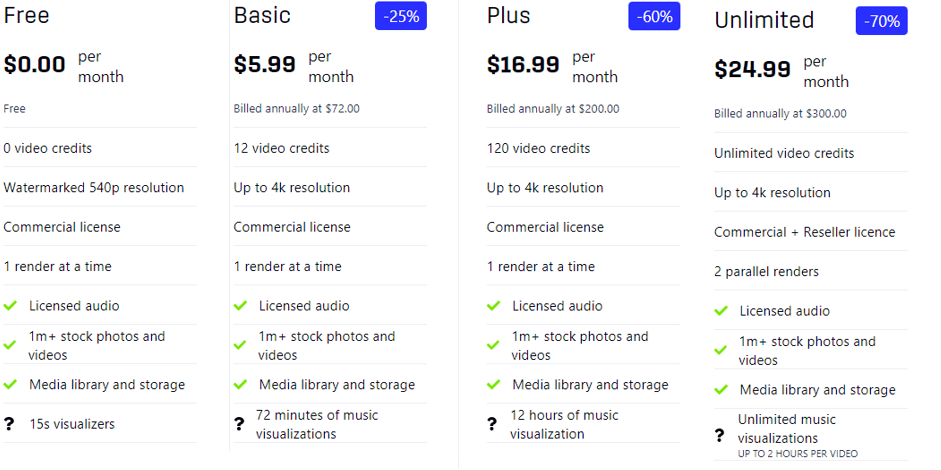The image size is (941, 470).
Task: Select the Unlimited plan heading
Action: click(x=764, y=20)
